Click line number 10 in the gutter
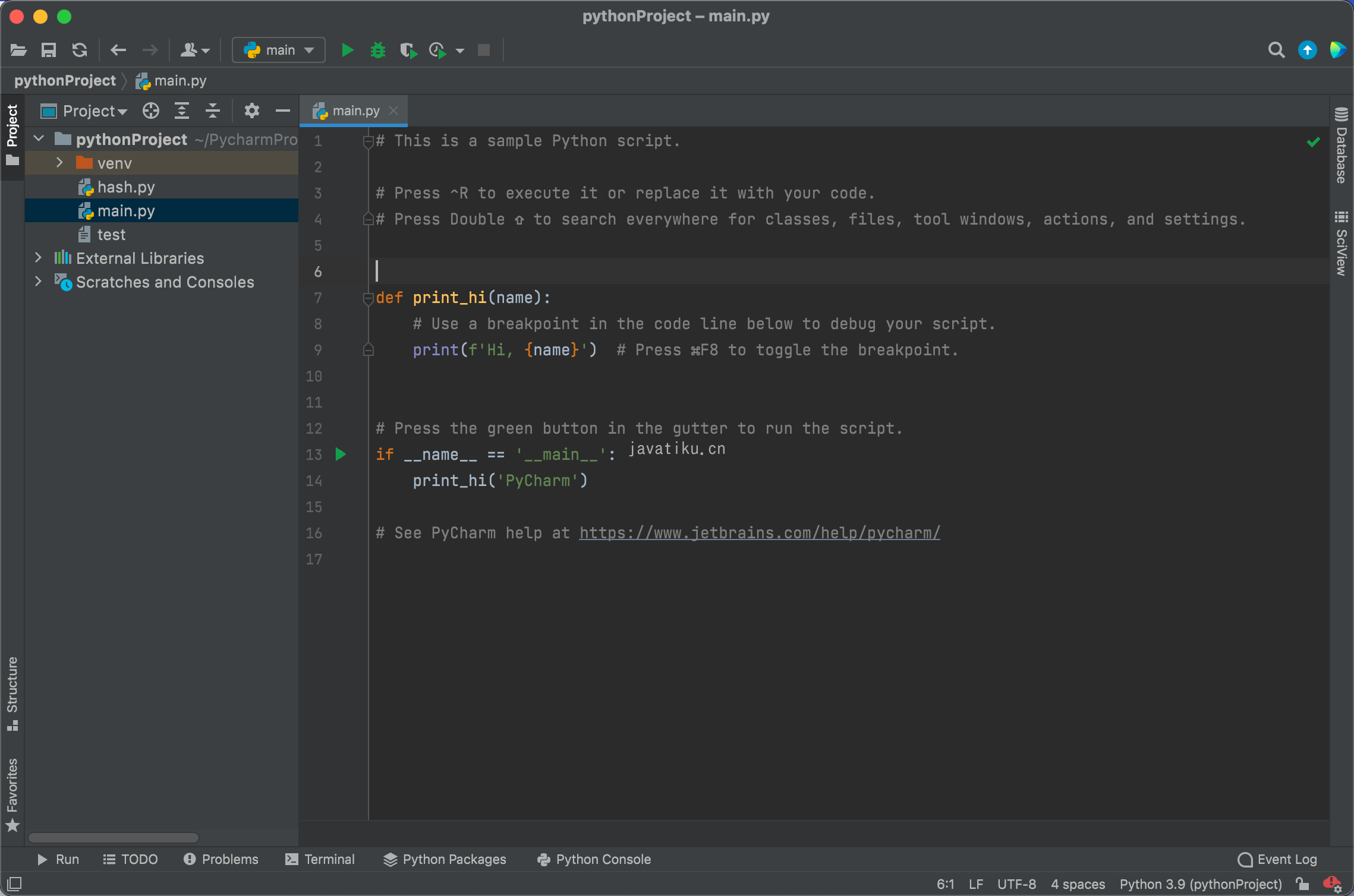The height and width of the screenshot is (896, 1354). click(x=314, y=376)
